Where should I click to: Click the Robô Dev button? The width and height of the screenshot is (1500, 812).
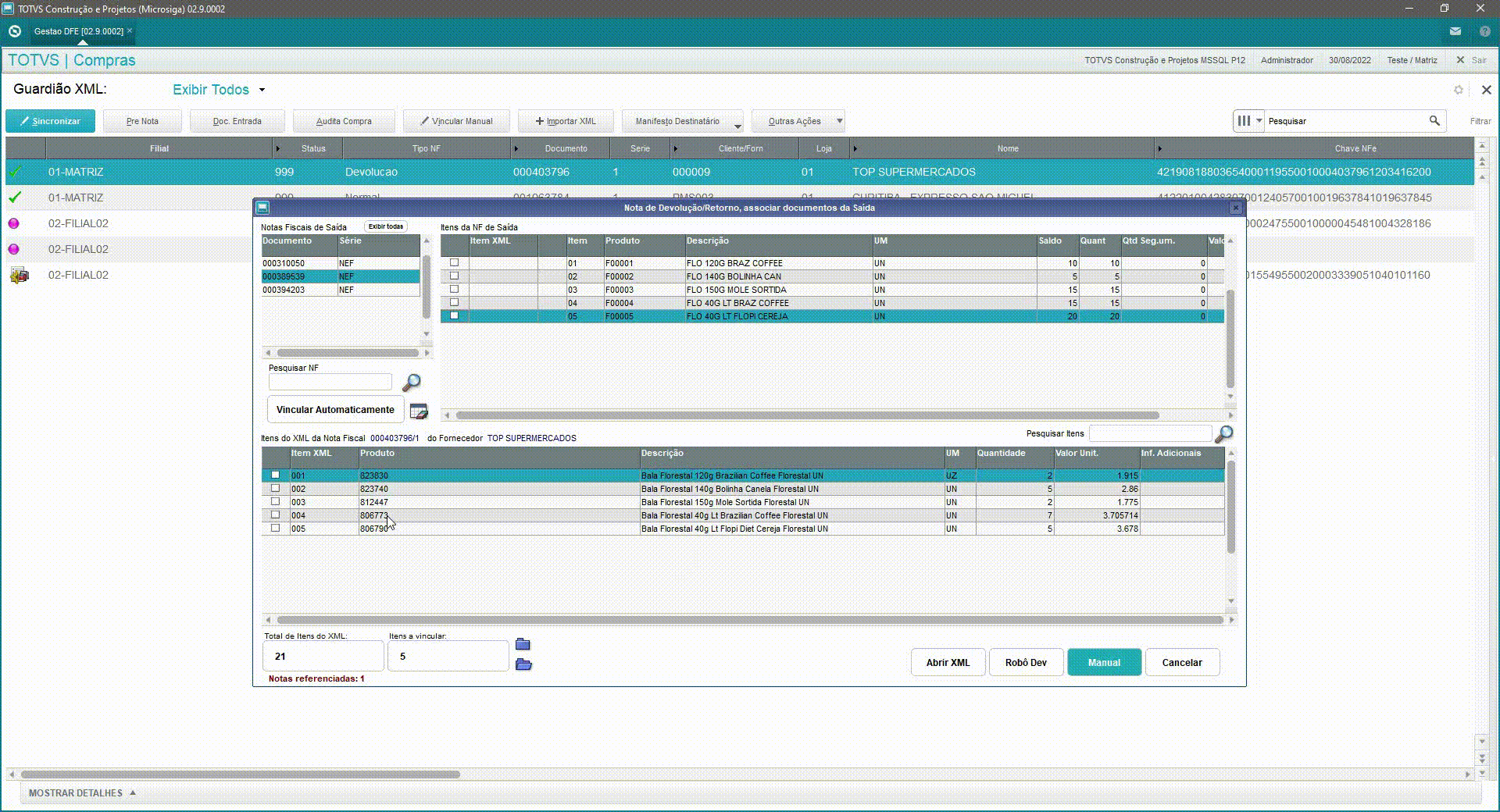[1026, 662]
